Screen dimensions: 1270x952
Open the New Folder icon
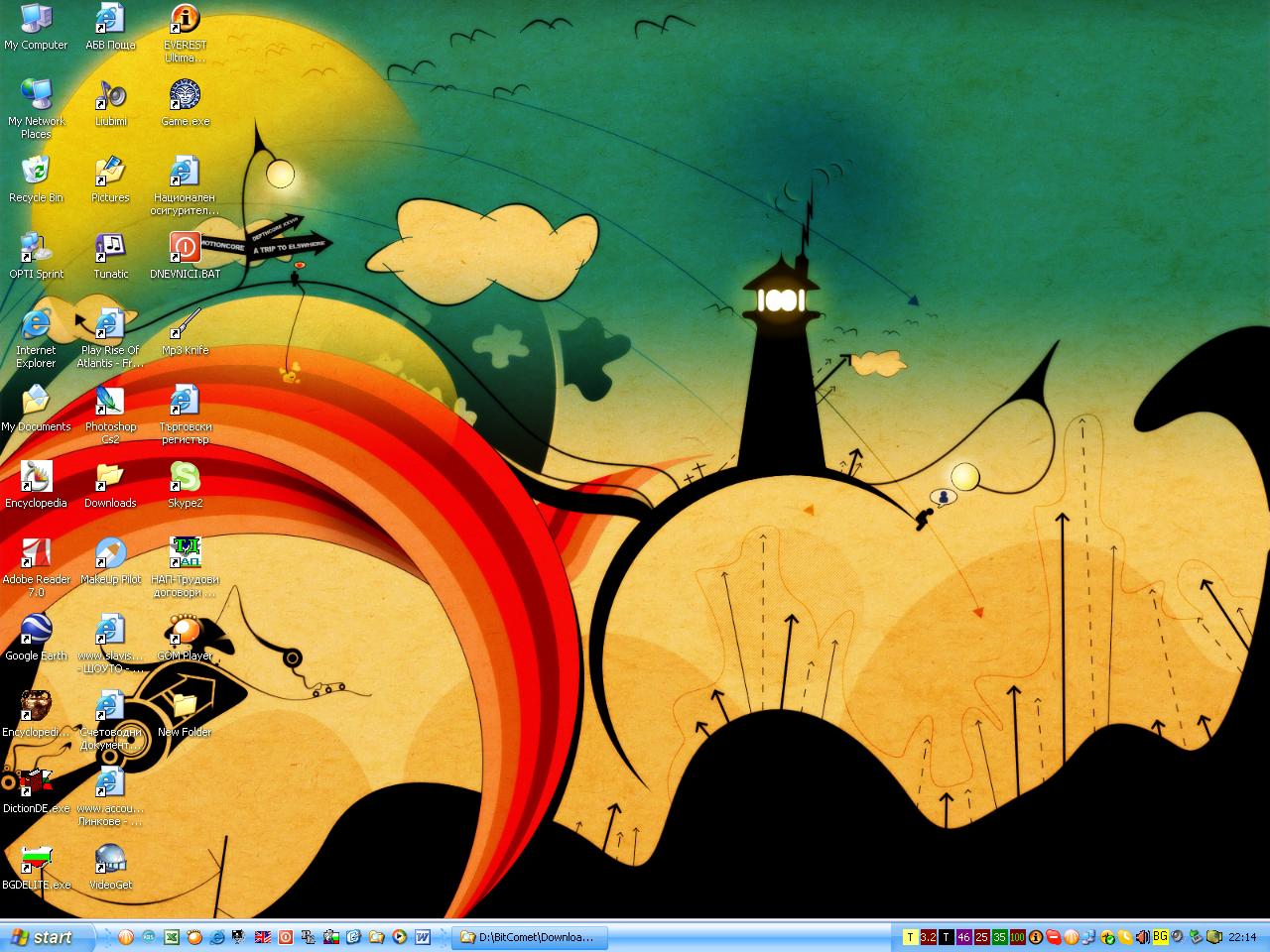point(185,715)
